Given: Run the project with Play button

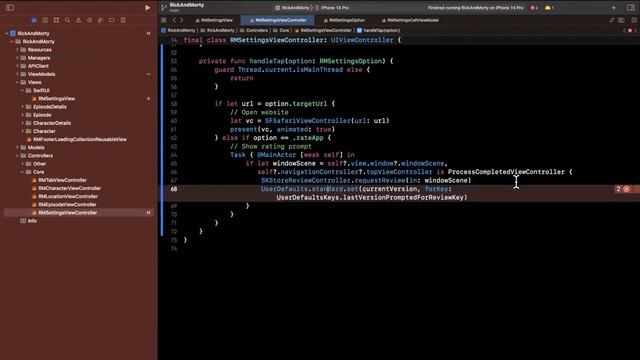Looking at the screenshot, I should [x=147, y=7].
